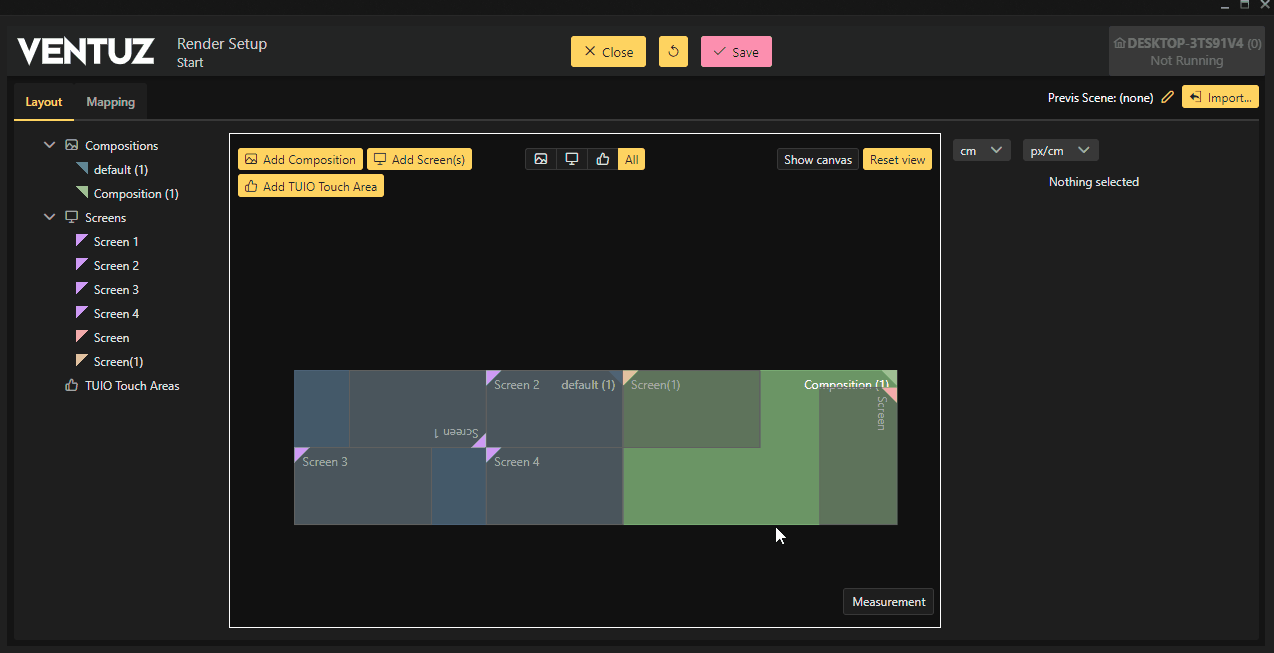Switch to the Layout tab
Screen dimensions: 1274x653
coord(44,102)
